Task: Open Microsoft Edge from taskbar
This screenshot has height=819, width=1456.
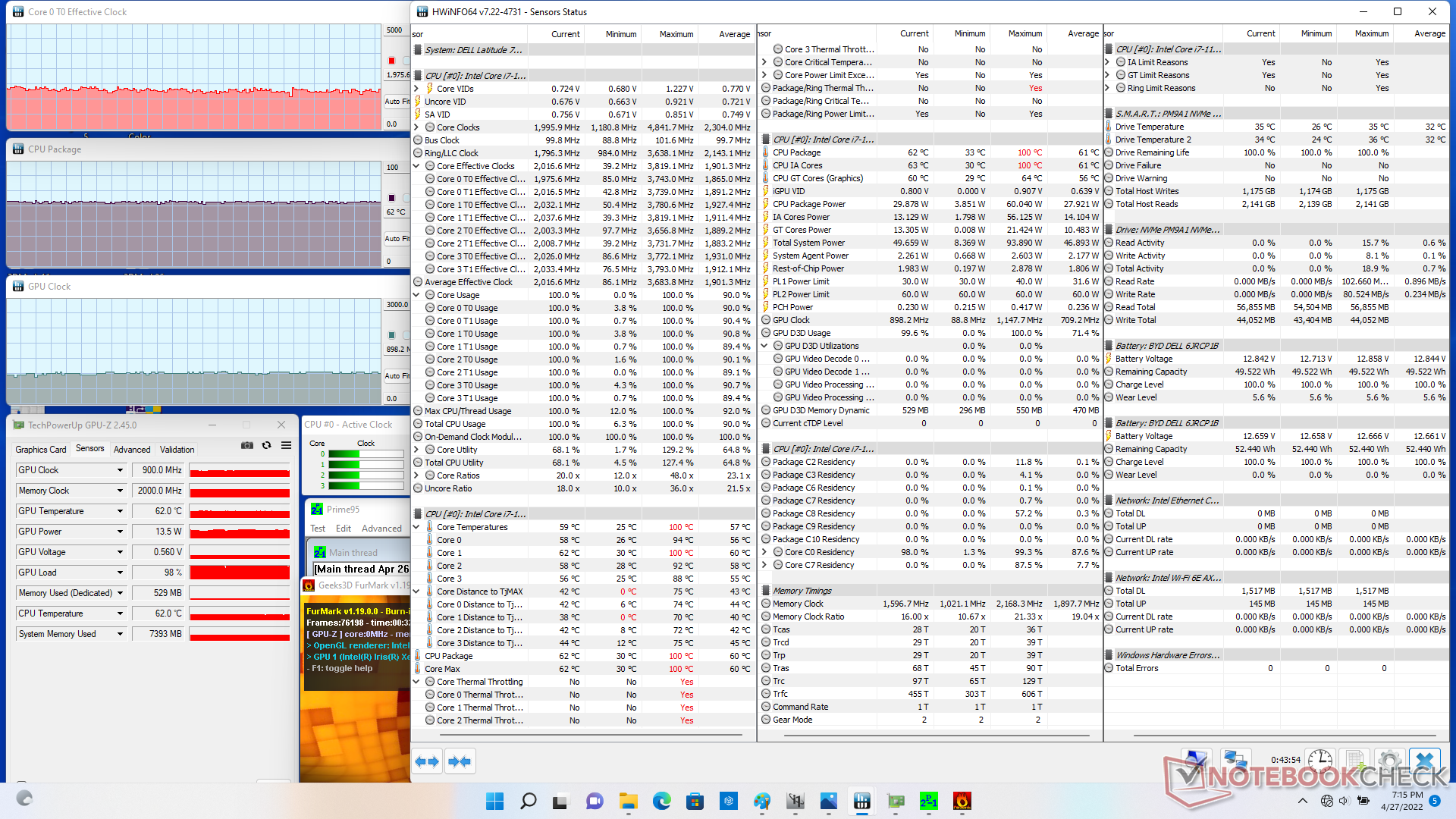Action: pos(661,801)
